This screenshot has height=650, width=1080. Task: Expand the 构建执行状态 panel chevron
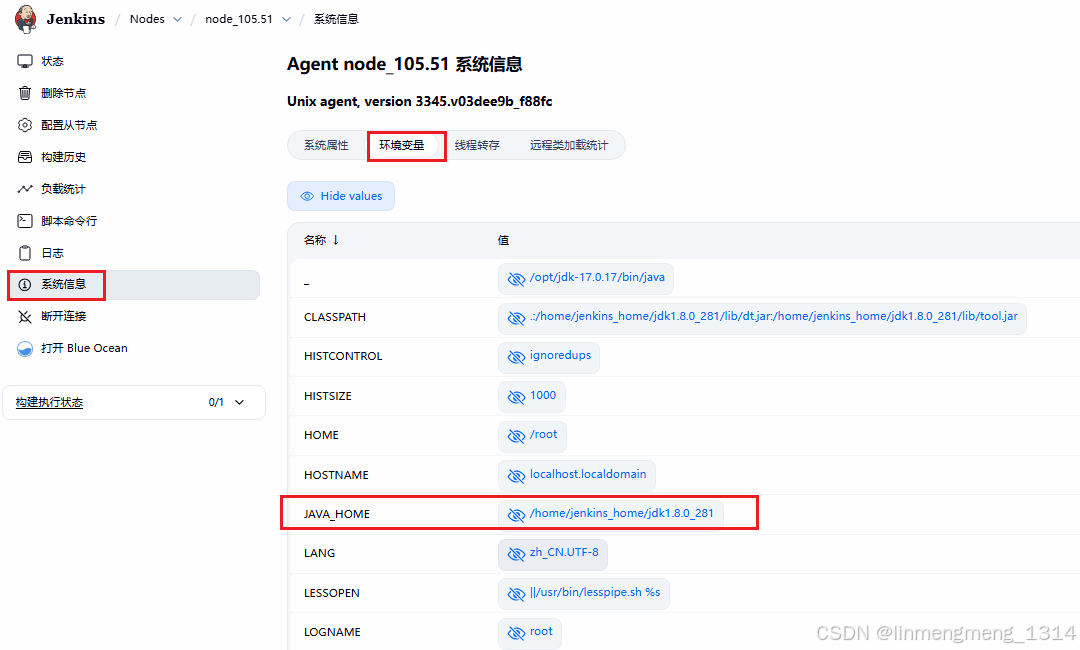(x=240, y=402)
